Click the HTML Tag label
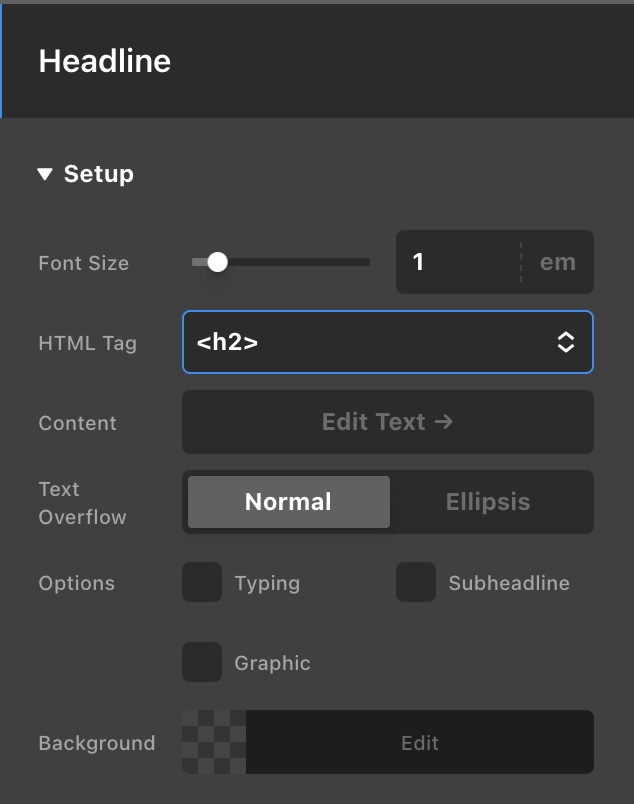Image resolution: width=634 pixels, height=804 pixels. (87, 343)
